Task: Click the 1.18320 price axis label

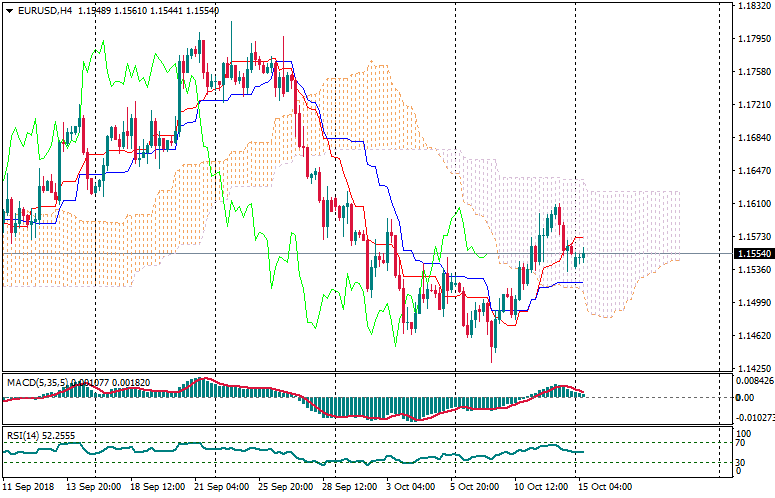Action: (752, 6)
